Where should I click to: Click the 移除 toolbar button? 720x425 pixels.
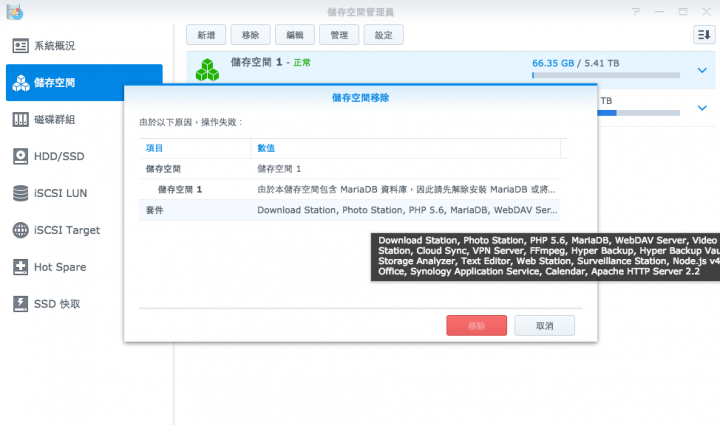[x=250, y=35]
